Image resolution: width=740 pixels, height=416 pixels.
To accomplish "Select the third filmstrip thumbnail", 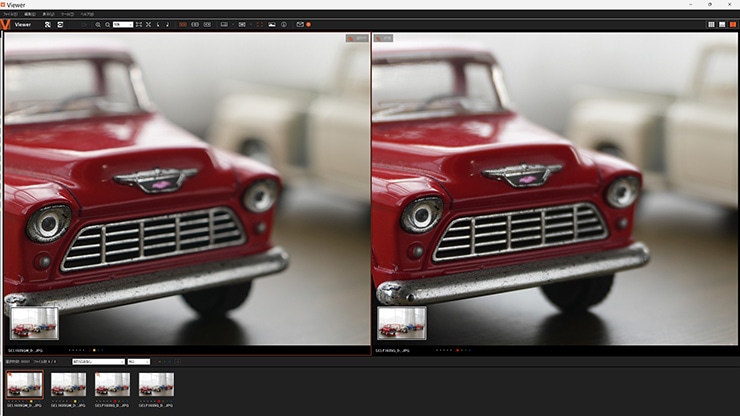I will point(112,384).
